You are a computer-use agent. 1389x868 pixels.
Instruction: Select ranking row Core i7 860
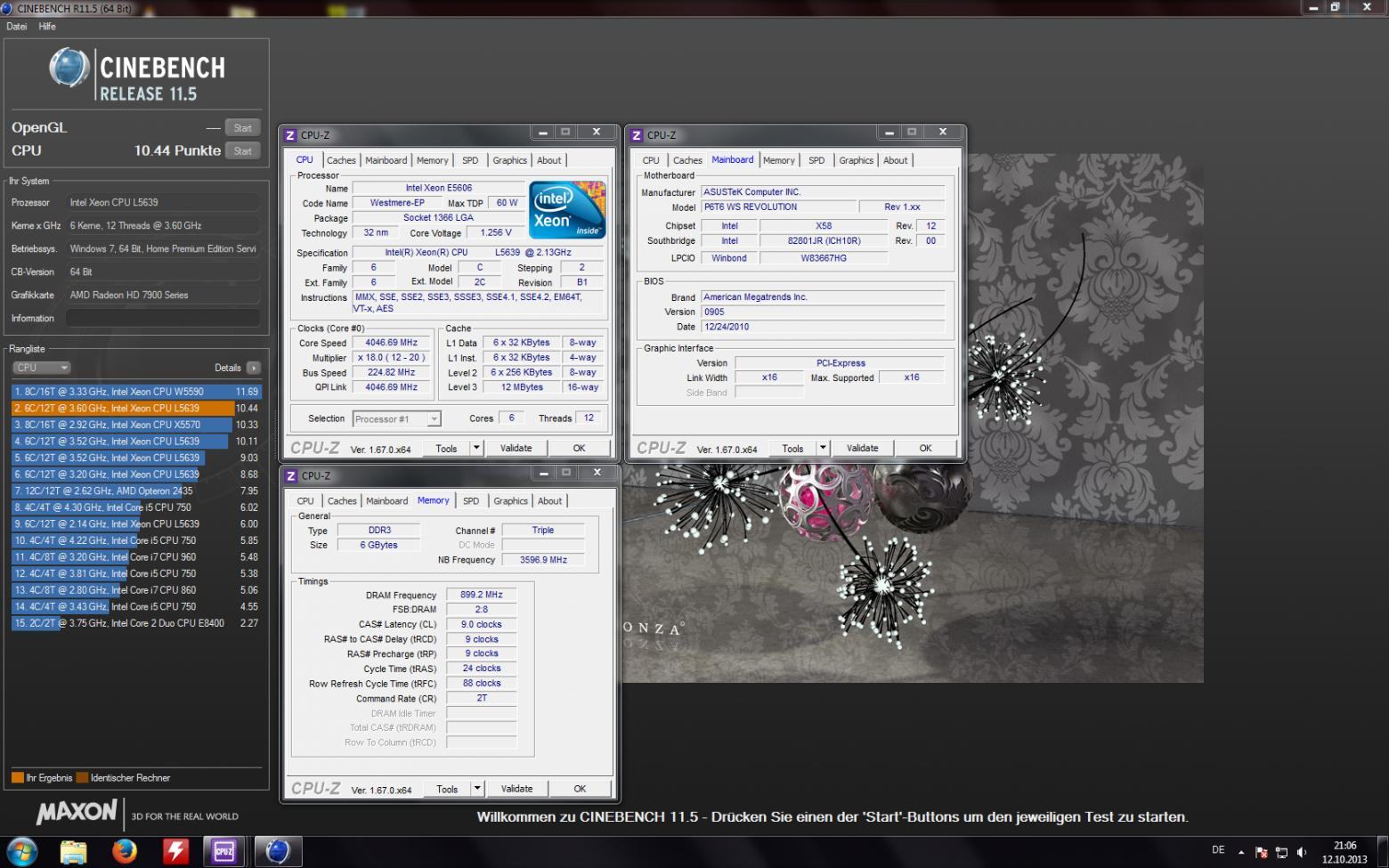(x=136, y=589)
